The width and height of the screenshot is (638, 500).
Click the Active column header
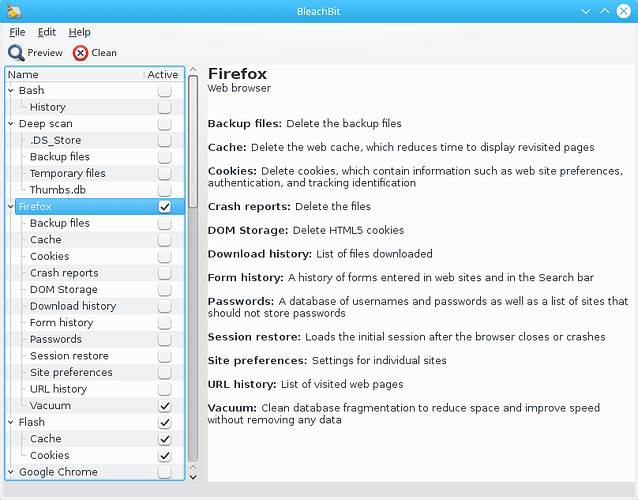coord(162,74)
